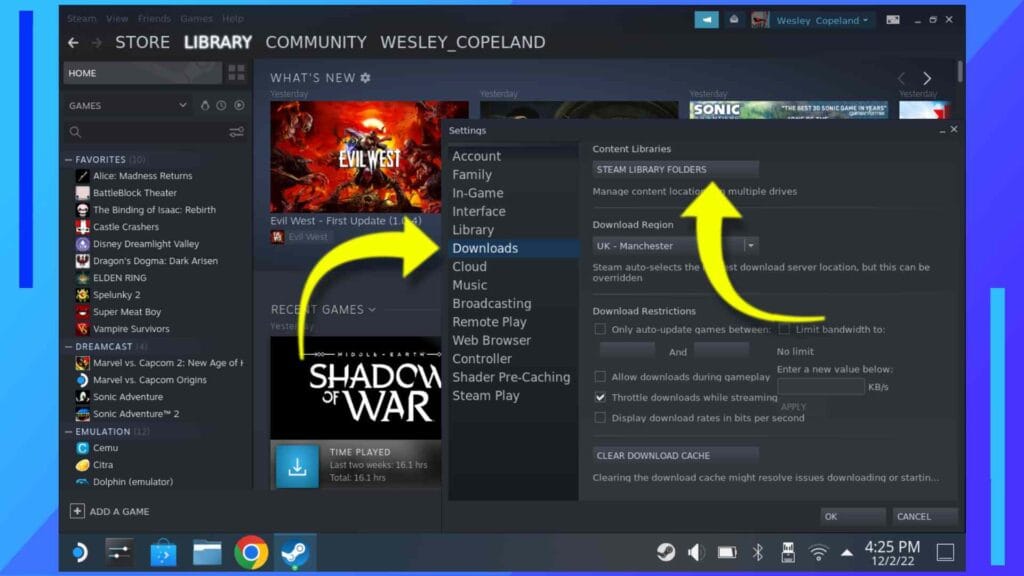Click the advanced filter icon beside search
1024x576 pixels.
point(237,132)
